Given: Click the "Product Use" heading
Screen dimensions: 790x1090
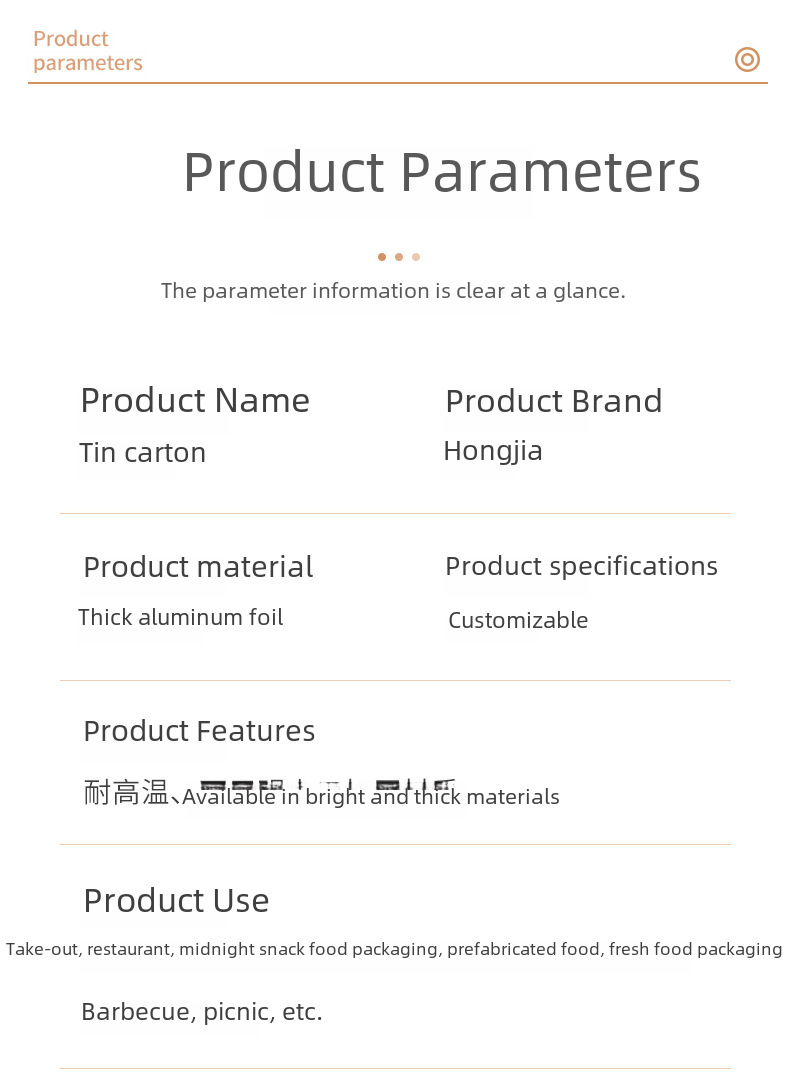Looking at the screenshot, I should (x=176, y=901).
